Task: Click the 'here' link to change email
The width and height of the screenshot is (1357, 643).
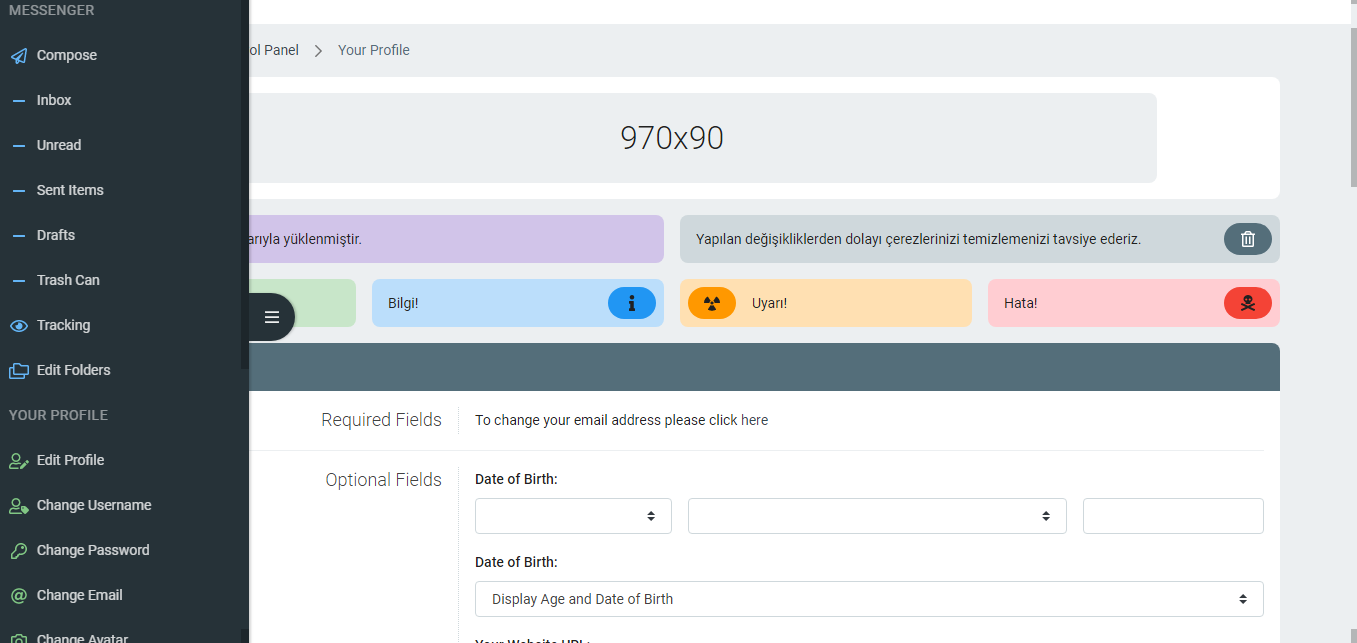Action: click(754, 420)
